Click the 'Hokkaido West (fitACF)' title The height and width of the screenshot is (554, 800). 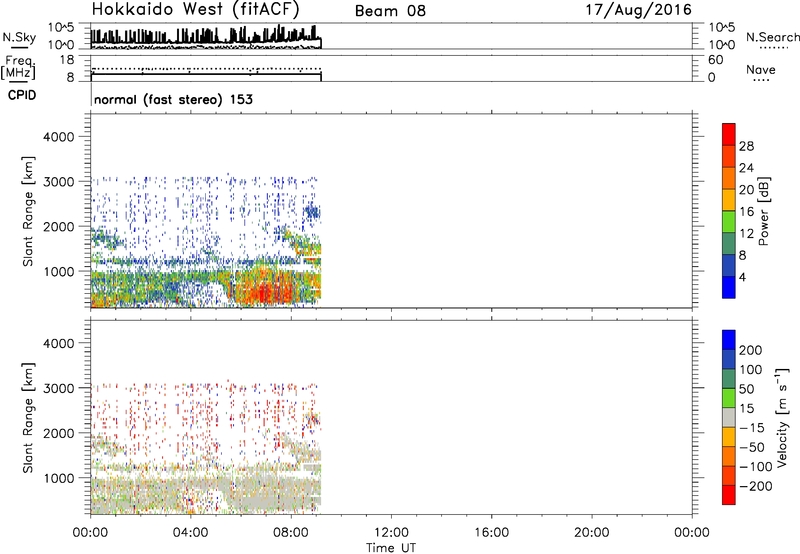(x=195, y=9)
